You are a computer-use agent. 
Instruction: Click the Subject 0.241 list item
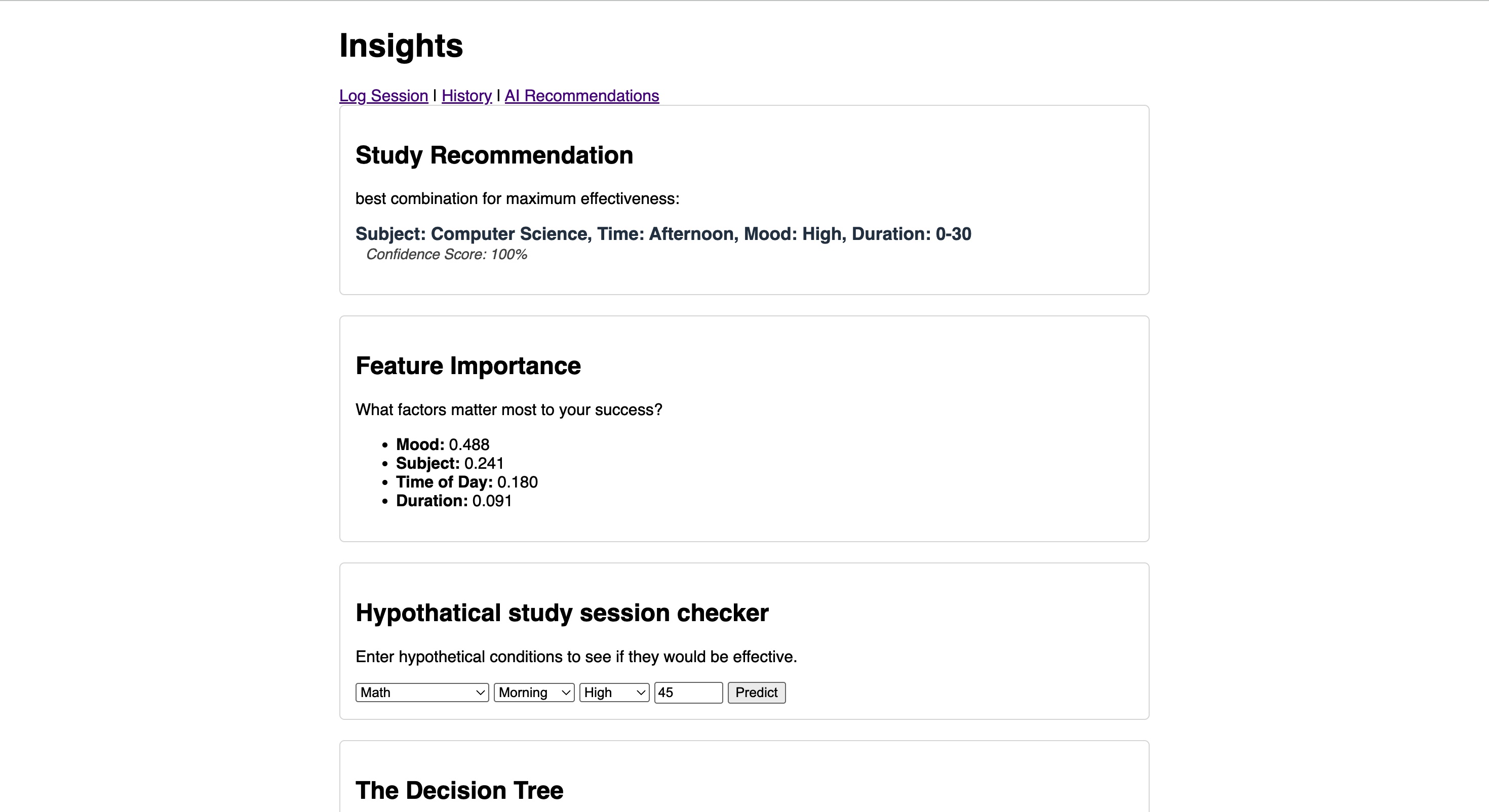pyautogui.click(x=450, y=464)
